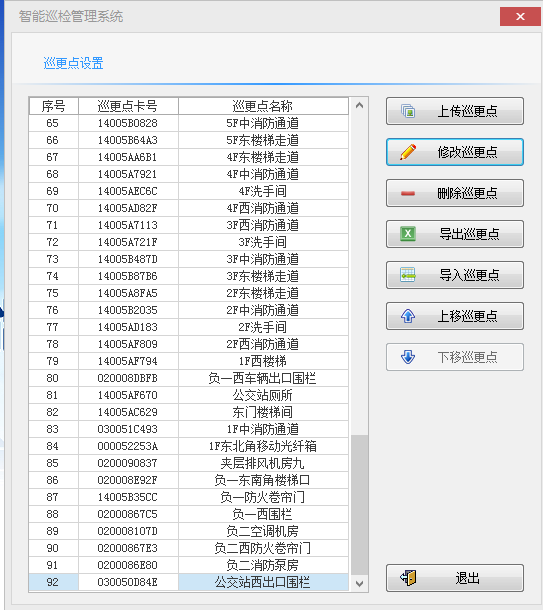This screenshot has width=543, height=610.
Task: Click the scroll up arrow of the list
Action: 359,105
